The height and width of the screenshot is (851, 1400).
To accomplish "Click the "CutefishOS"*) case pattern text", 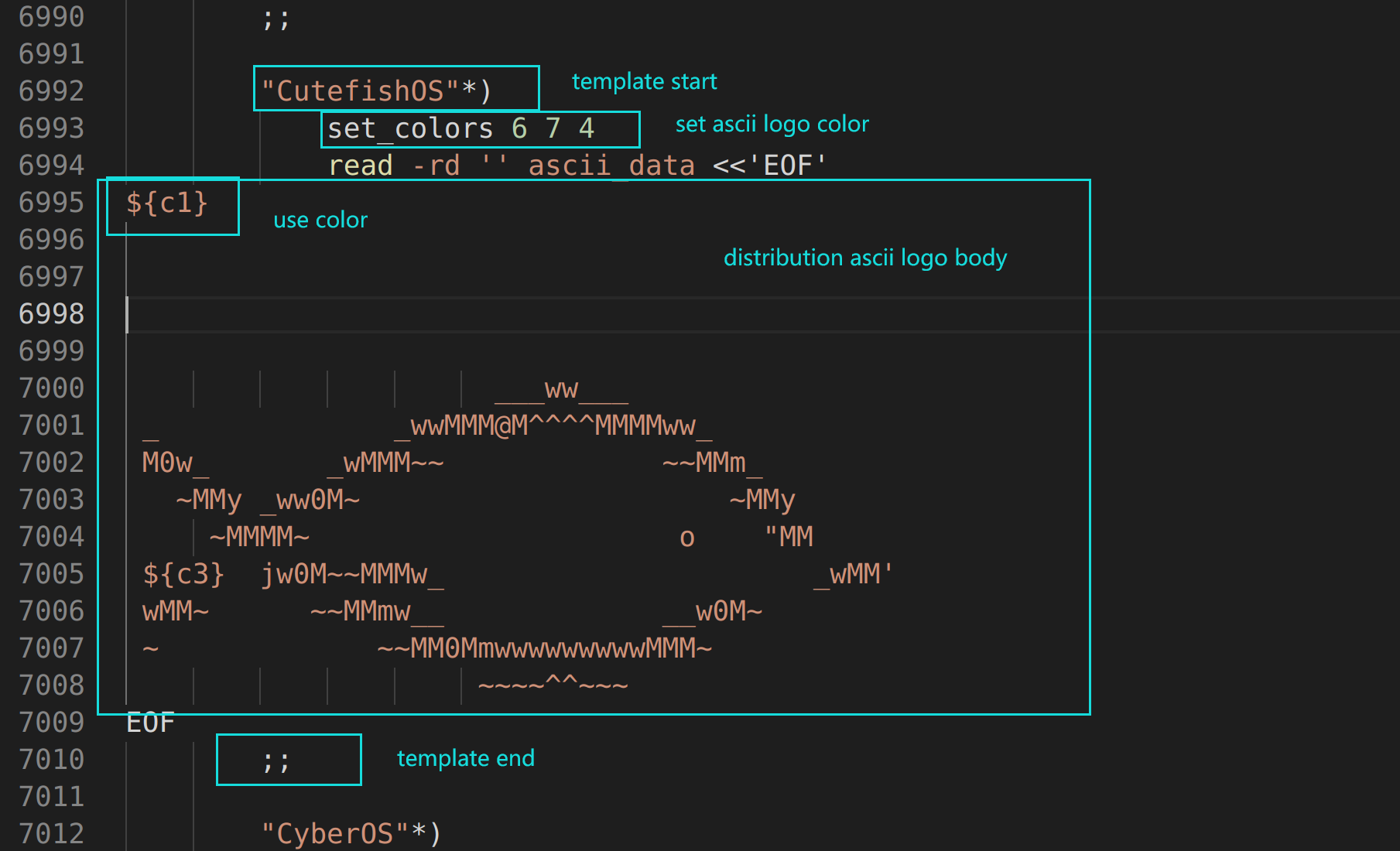I will [376, 91].
